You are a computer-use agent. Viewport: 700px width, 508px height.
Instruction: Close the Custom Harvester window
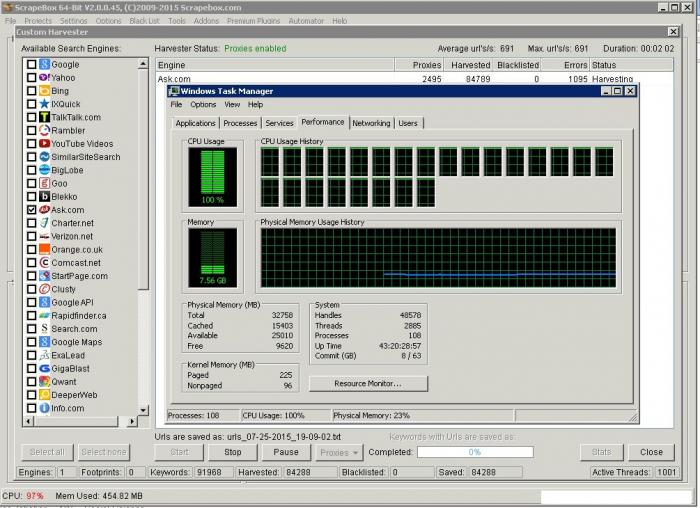coord(673,32)
